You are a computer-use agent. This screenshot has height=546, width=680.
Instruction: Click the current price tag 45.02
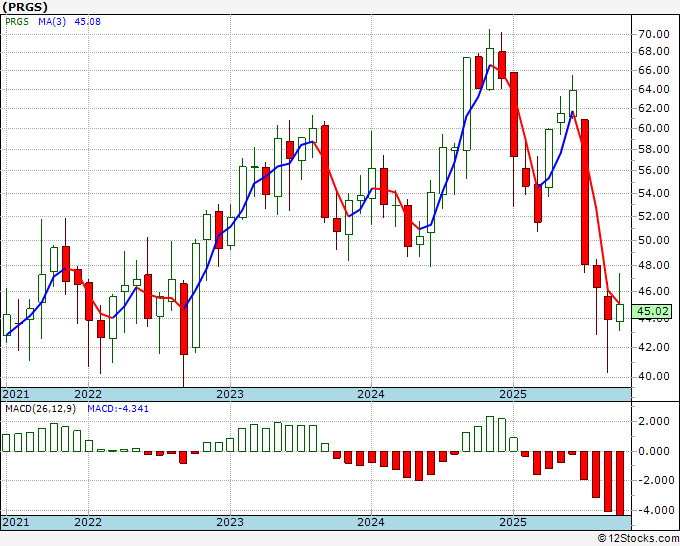point(653,311)
